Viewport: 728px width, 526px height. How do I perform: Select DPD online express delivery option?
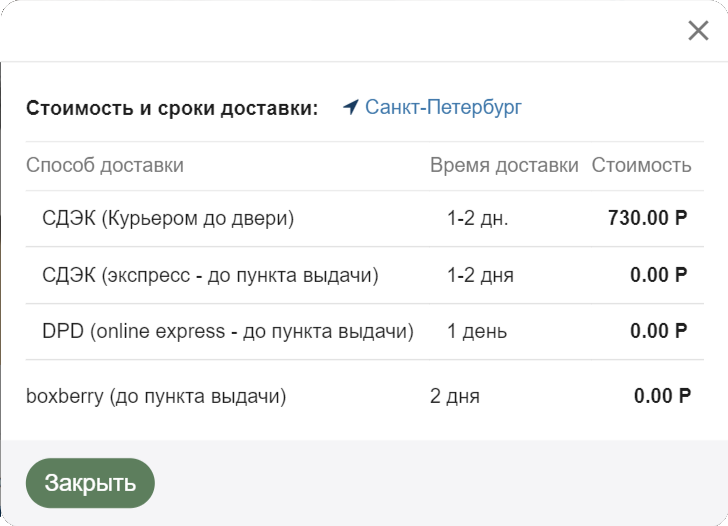pyautogui.click(x=228, y=331)
